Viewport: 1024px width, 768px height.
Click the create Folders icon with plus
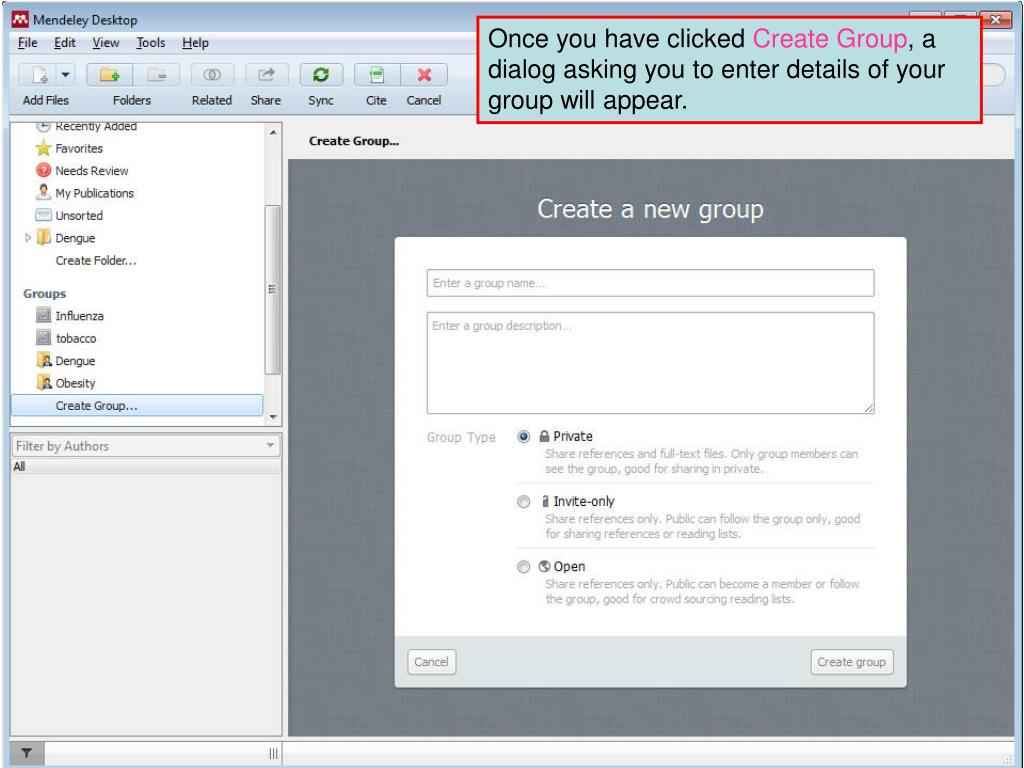click(109, 75)
